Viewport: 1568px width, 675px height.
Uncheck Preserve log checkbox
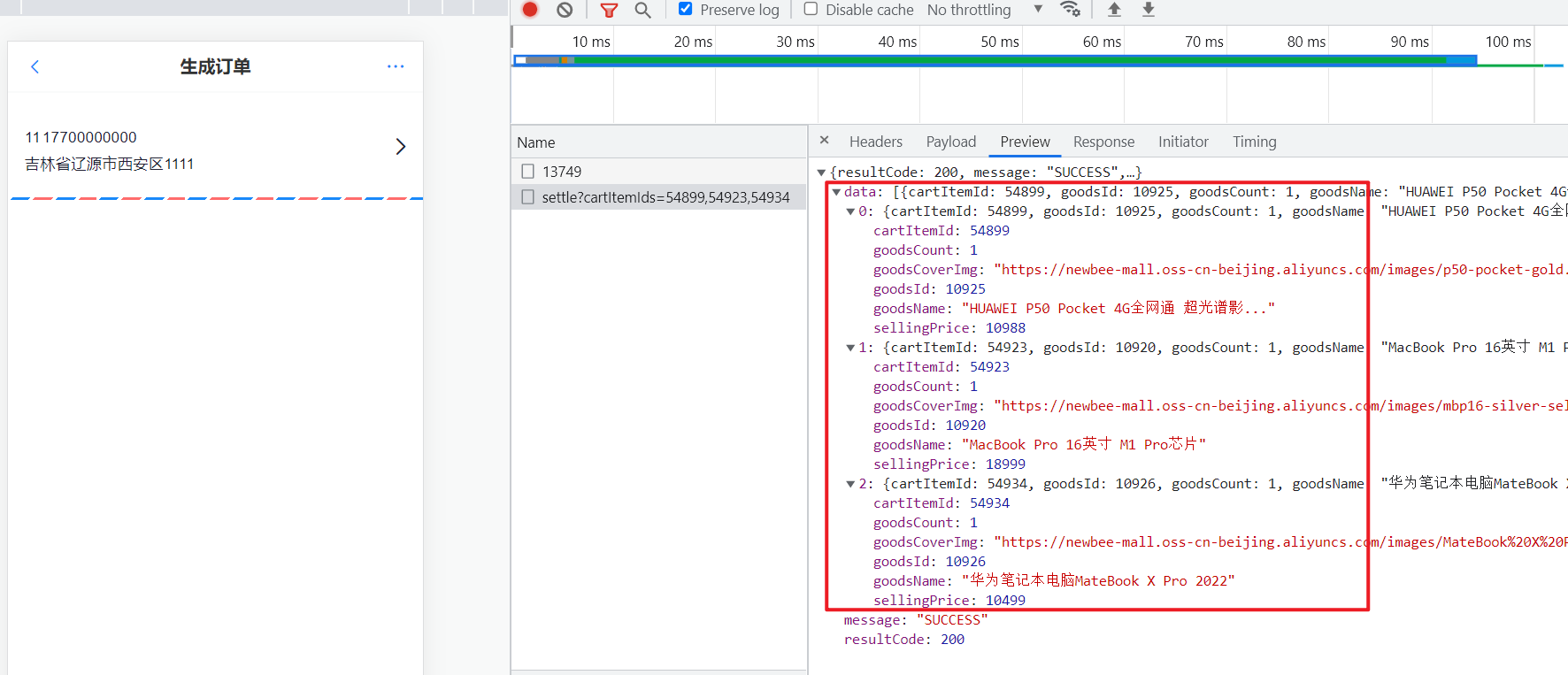point(685,9)
